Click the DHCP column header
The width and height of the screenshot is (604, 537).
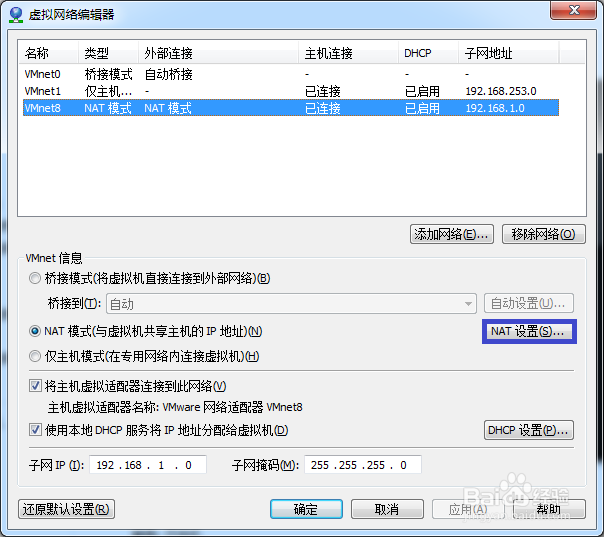pos(428,53)
